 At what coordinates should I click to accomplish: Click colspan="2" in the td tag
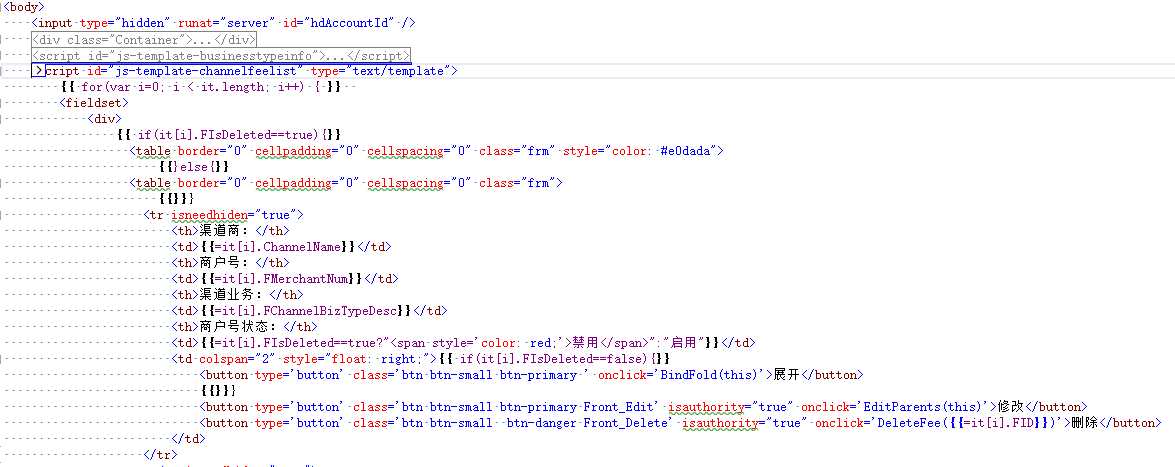point(235,358)
